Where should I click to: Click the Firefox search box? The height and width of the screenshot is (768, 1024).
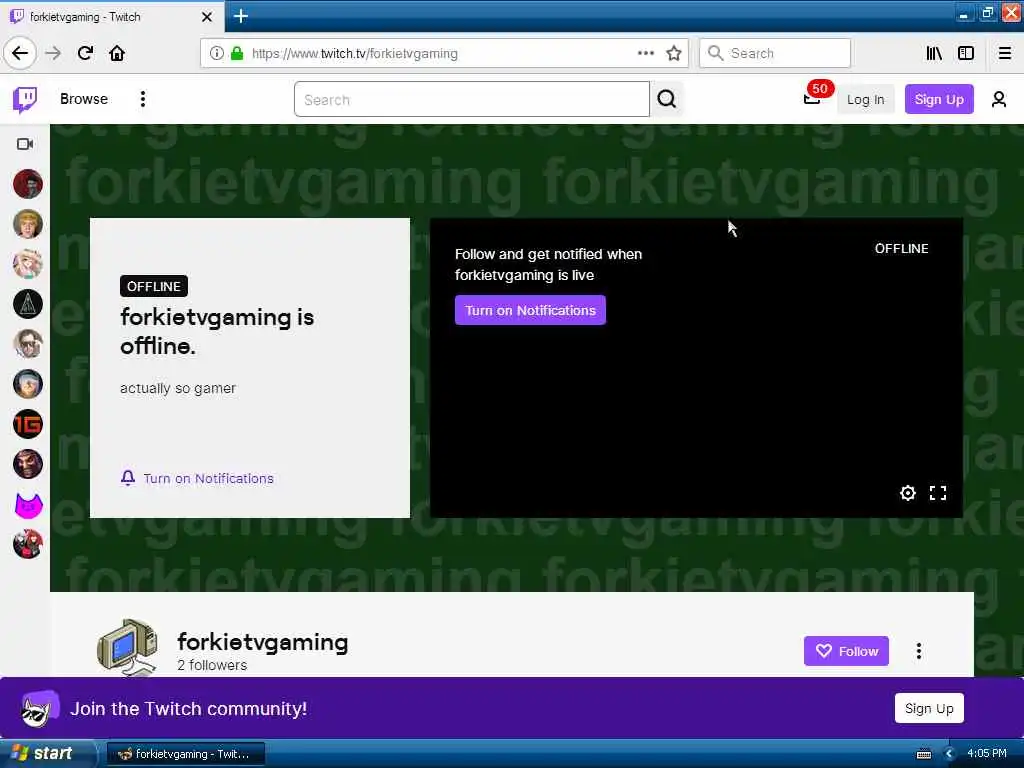click(x=775, y=54)
